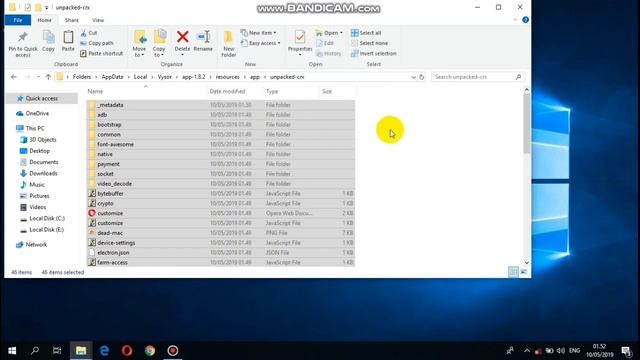Switch to the Home ribbon tab
640x360 pixels.
[44, 20]
